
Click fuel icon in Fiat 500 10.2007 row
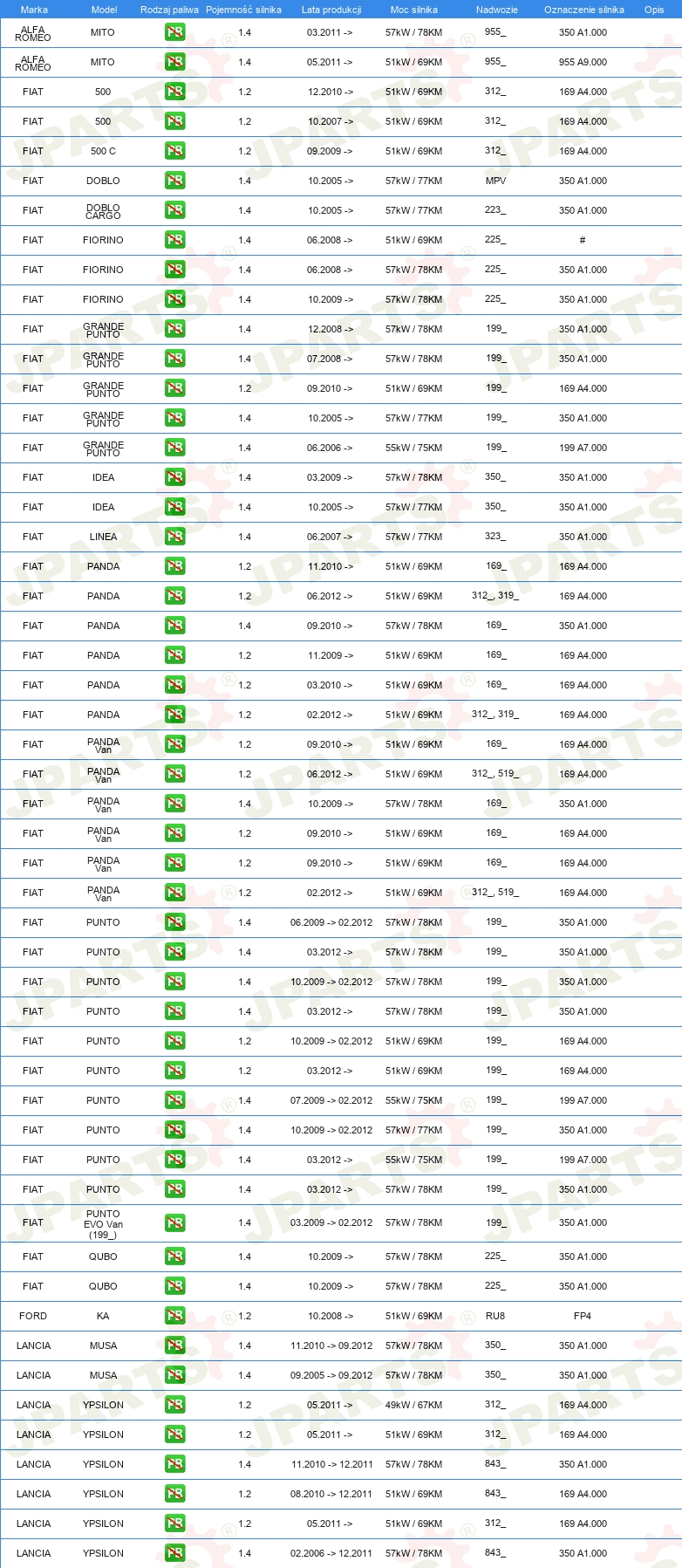point(174,121)
